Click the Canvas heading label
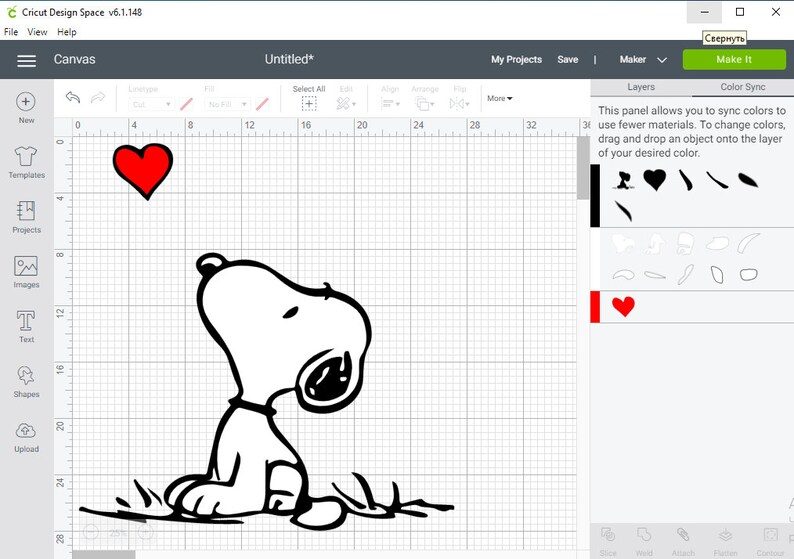Image resolution: width=794 pixels, height=559 pixels. point(74,59)
